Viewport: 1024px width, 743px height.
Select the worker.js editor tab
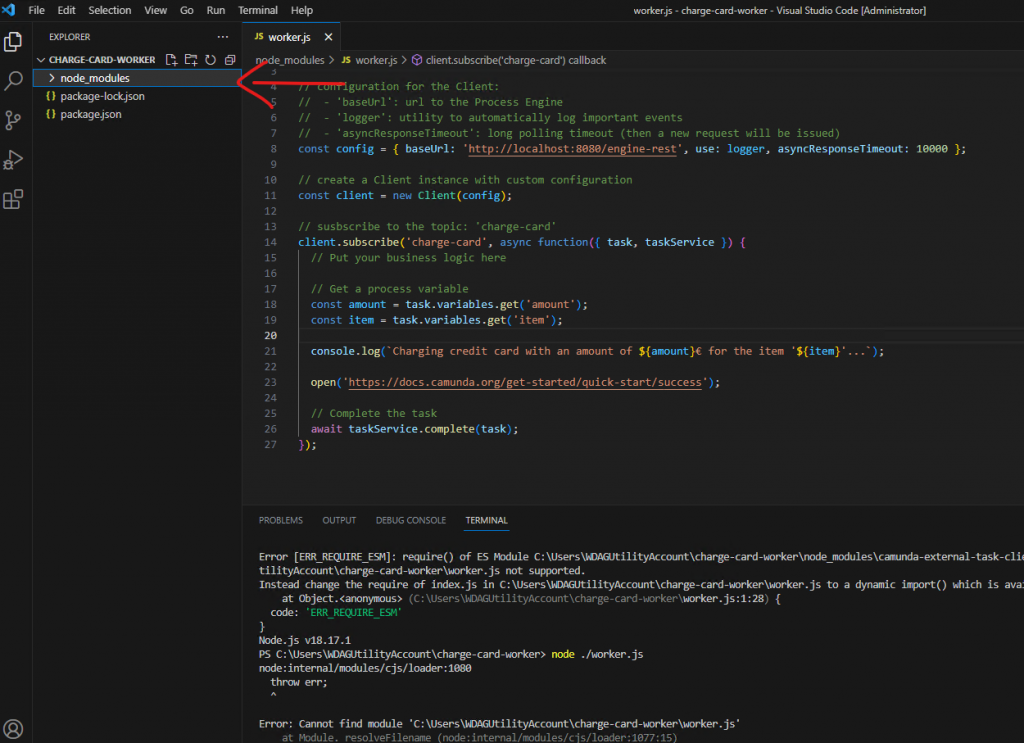click(x=290, y=37)
